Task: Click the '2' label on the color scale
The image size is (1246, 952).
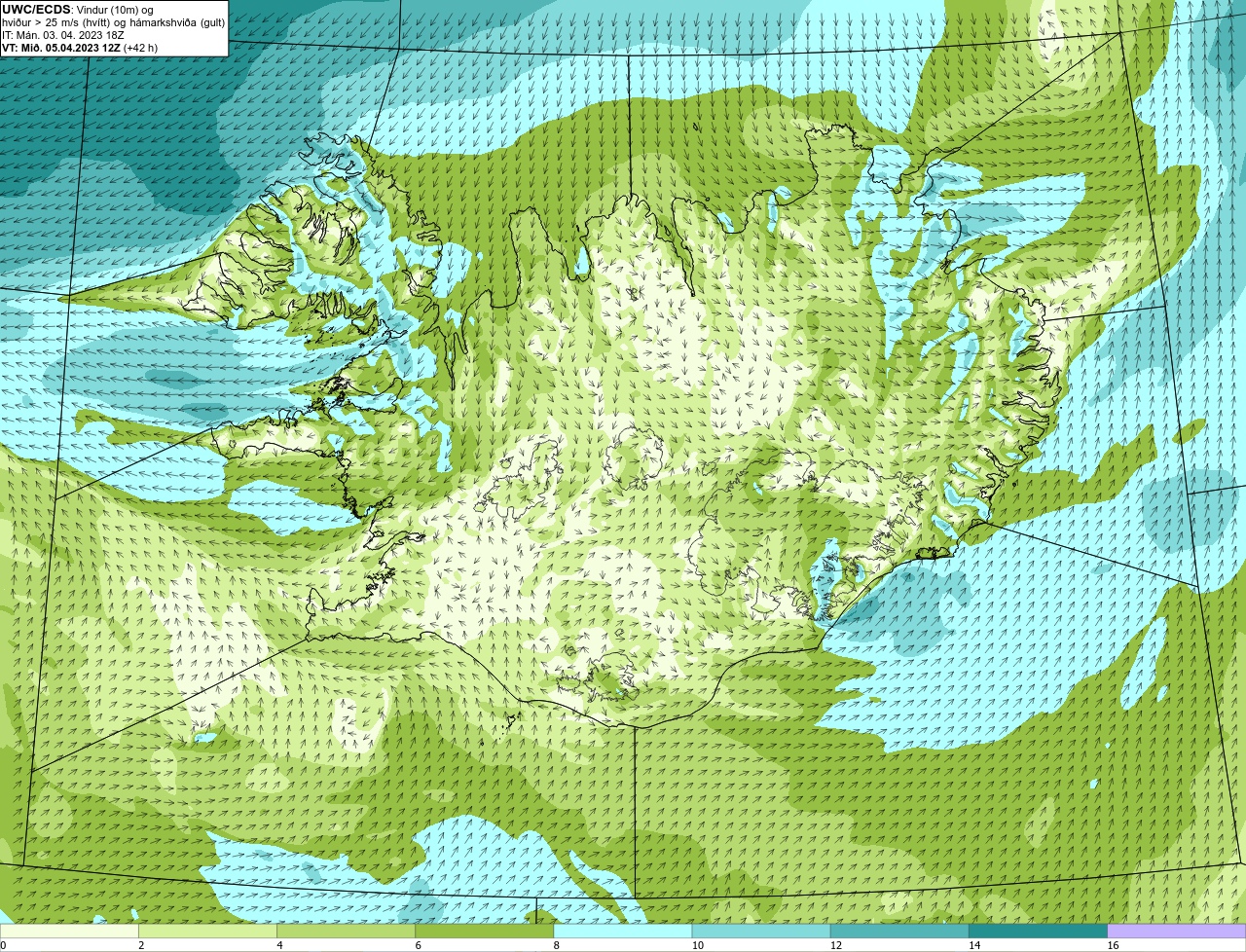Action: tap(141, 945)
